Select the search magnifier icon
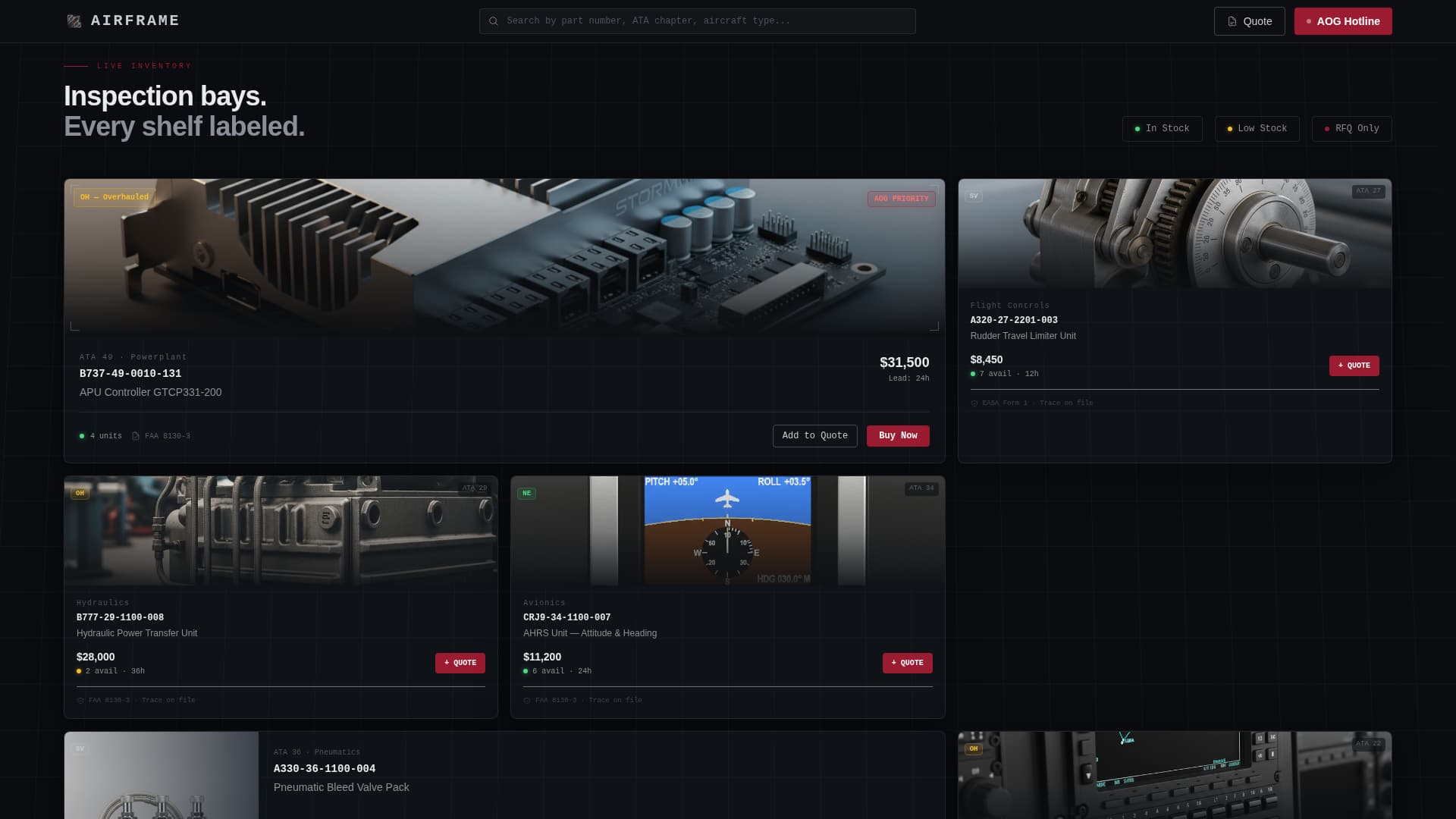 493,20
